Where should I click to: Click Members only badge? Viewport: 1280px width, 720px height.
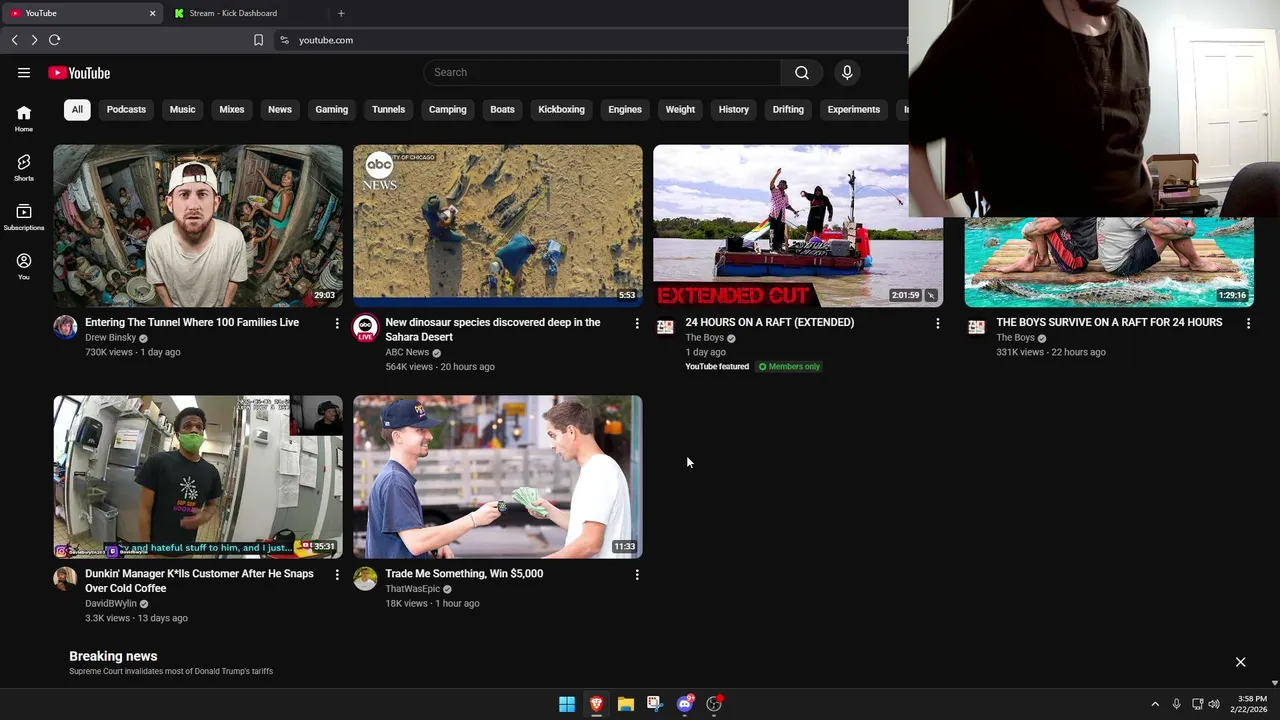pos(789,367)
